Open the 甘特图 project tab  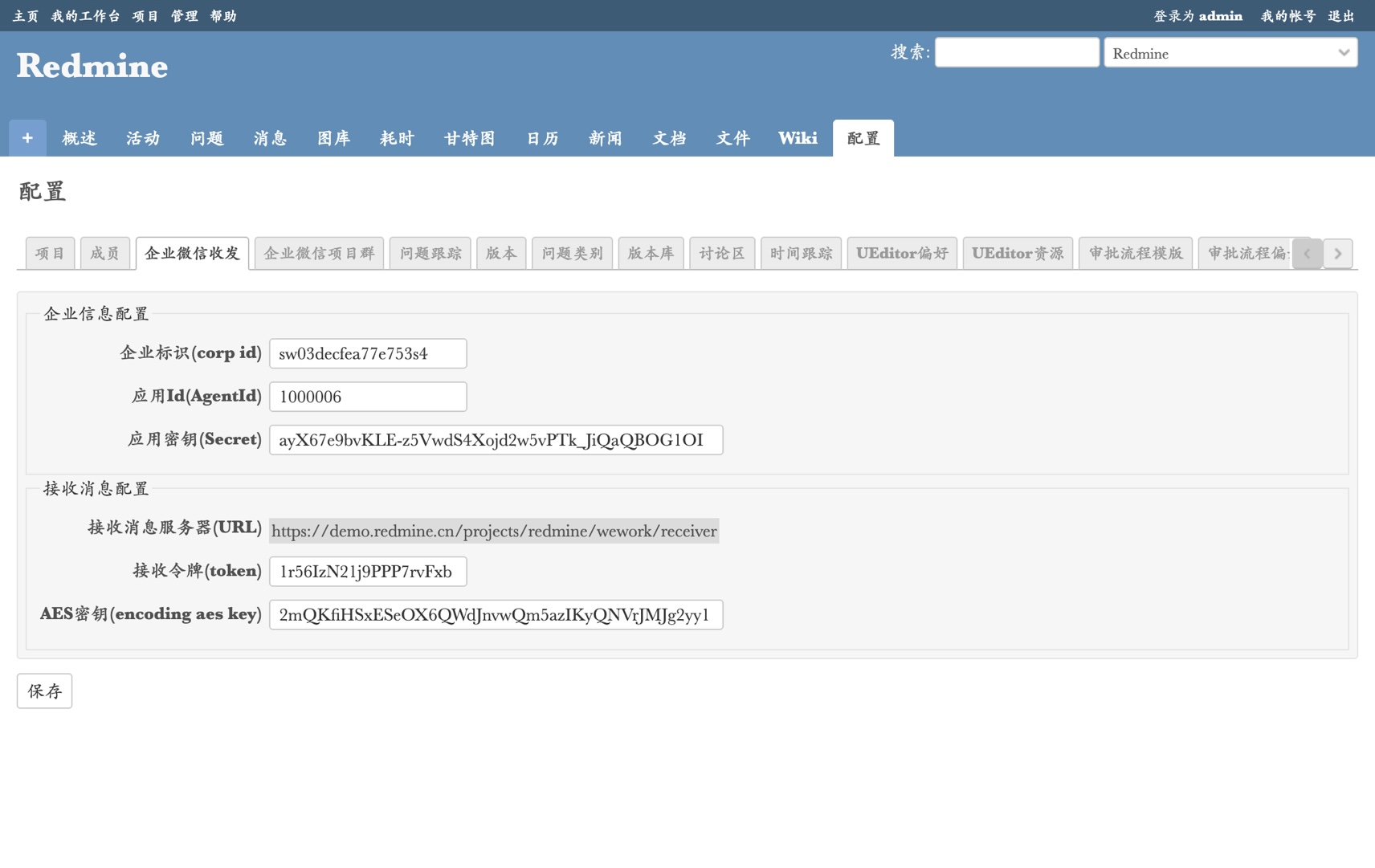coord(470,138)
